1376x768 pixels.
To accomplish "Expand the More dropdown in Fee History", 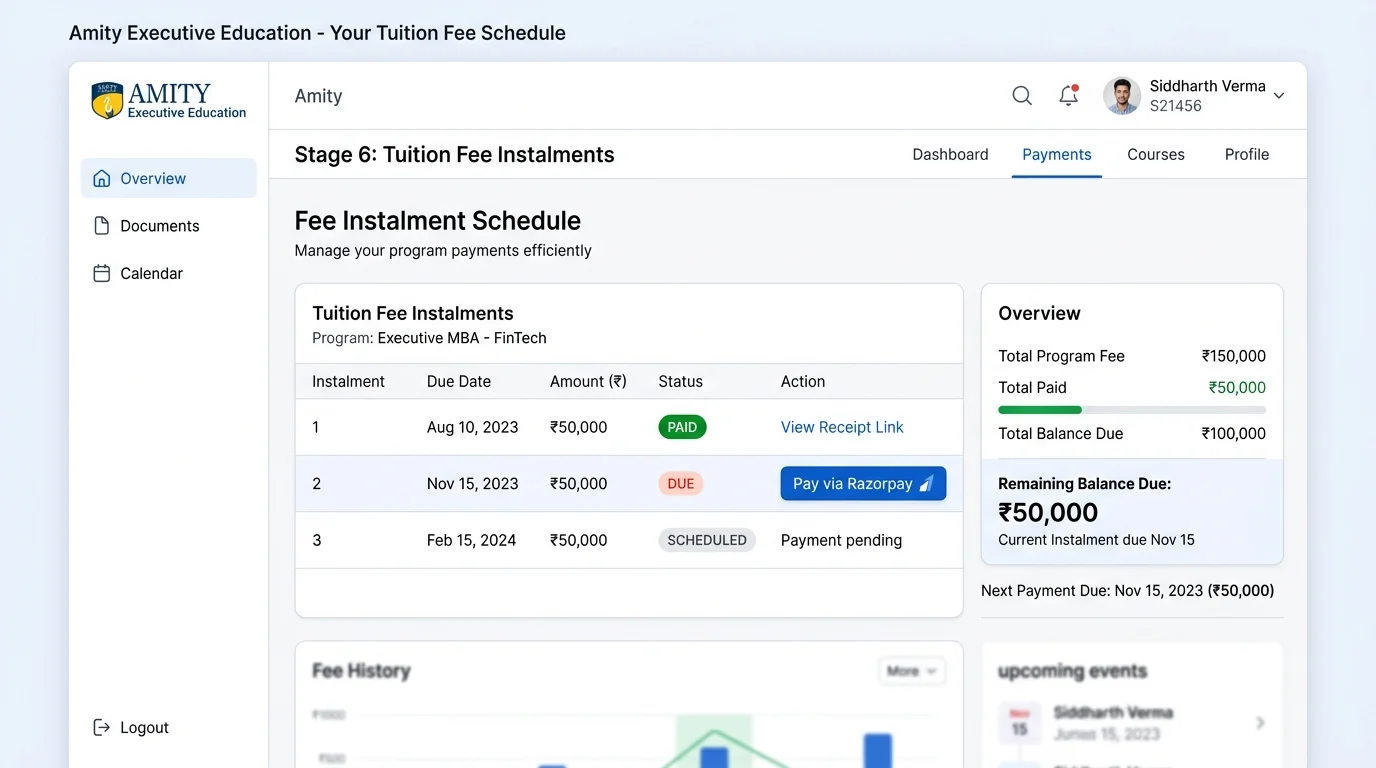I will coord(912,671).
